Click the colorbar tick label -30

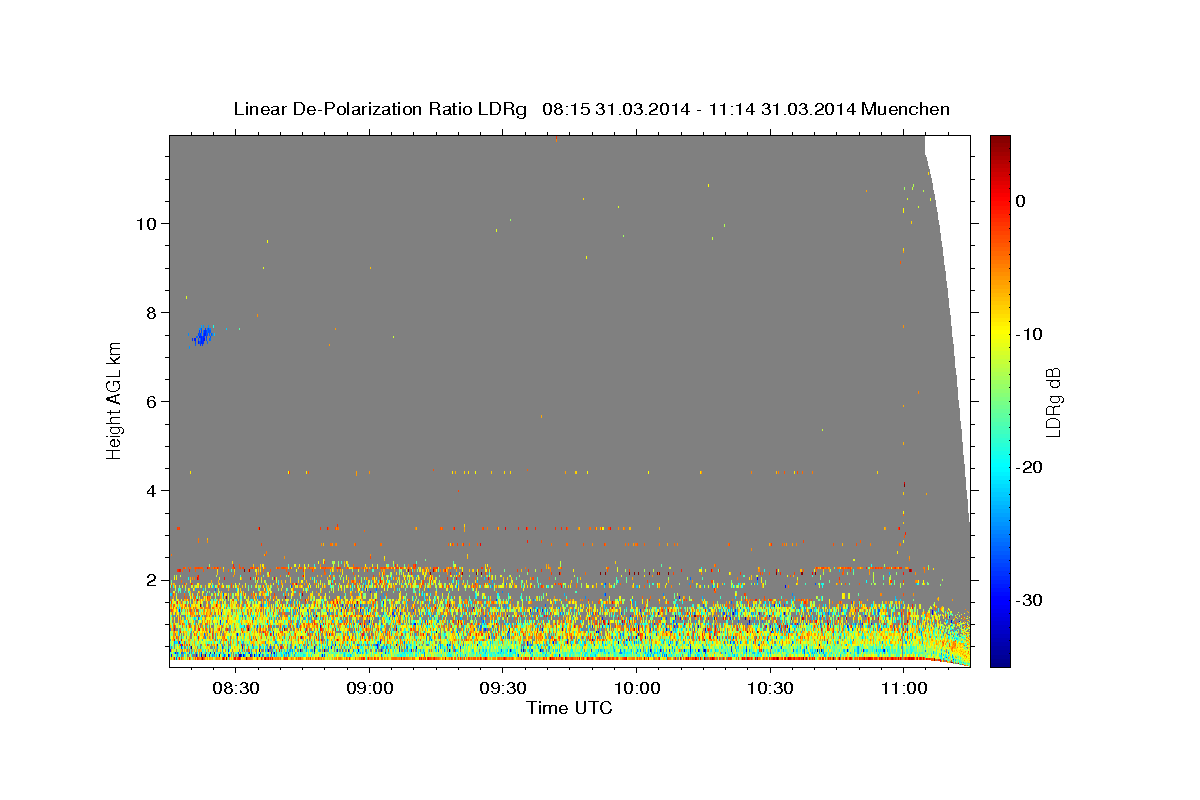coord(1030,600)
